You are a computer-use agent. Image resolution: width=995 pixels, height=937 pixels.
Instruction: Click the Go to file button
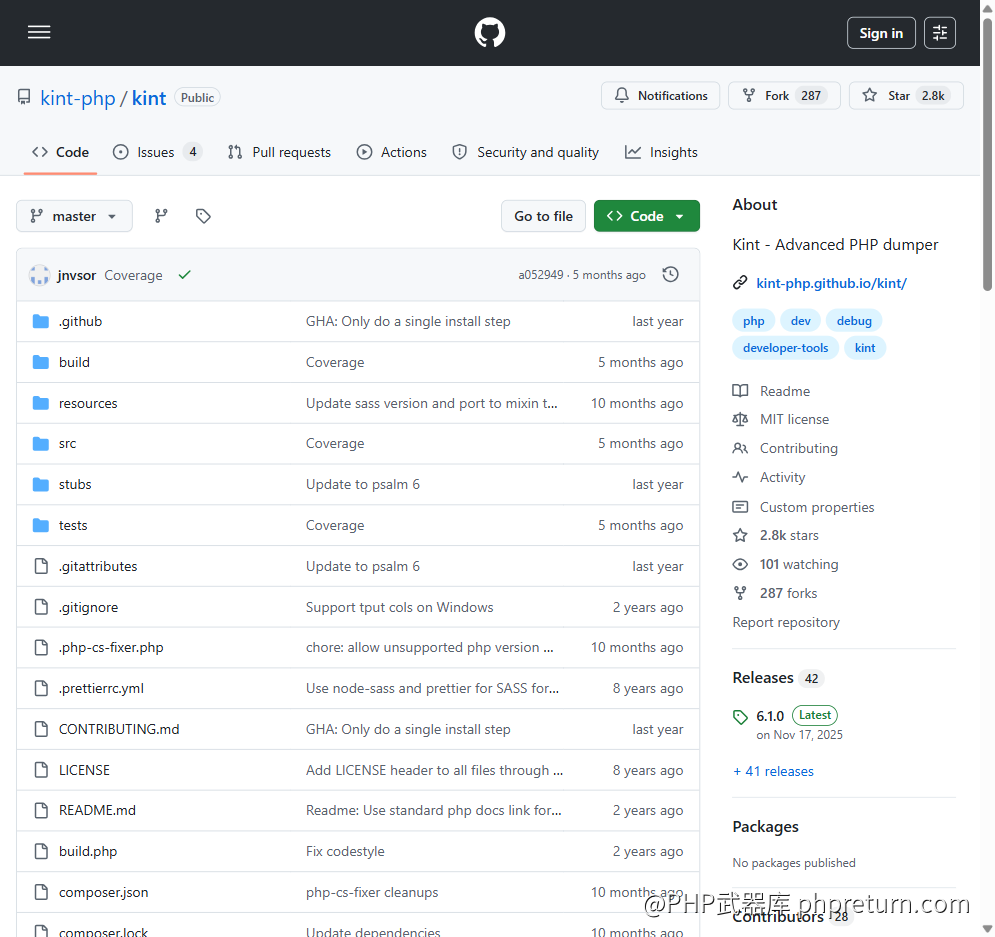pyautogui.click(x=543, y=216)
